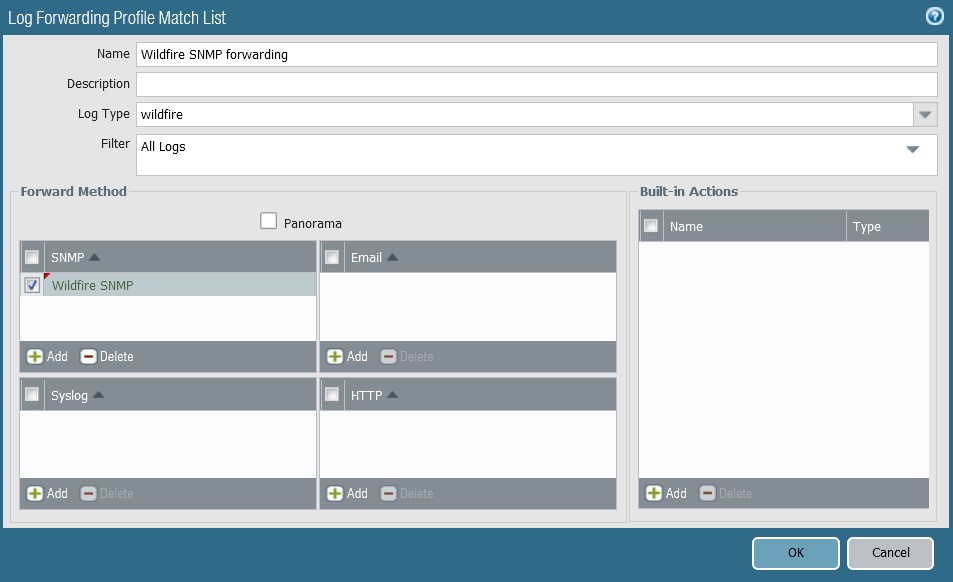
Task: Click the Cancel button
Action: (x=890, y=553)
